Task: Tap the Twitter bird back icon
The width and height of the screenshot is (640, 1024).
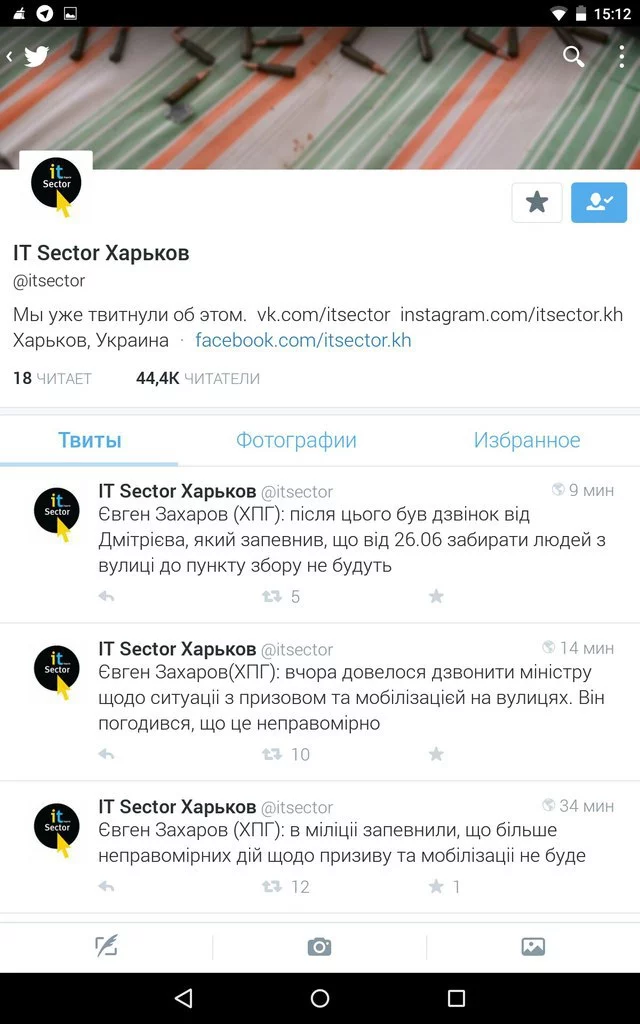Action: click(x=29, y=56)
